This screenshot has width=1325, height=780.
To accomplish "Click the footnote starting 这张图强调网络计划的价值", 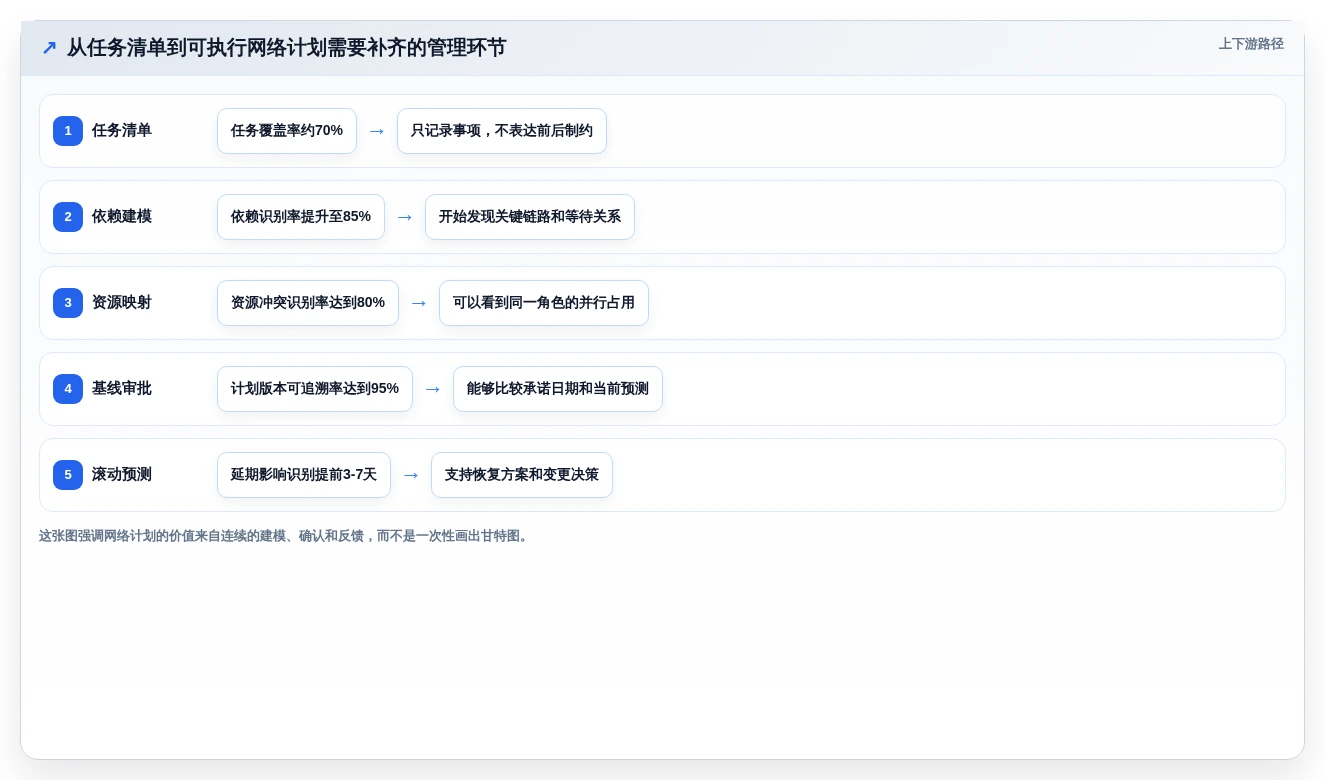I will [x=285, y=536].
